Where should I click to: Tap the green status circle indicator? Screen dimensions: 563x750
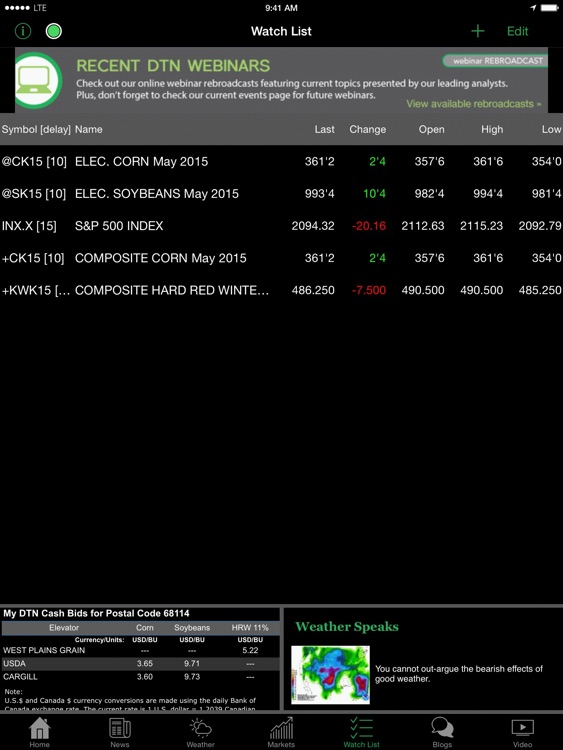tap(54, 31)
